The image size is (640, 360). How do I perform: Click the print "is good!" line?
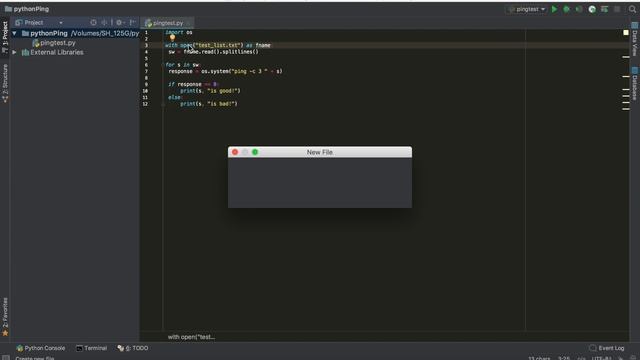pos(210,91)
